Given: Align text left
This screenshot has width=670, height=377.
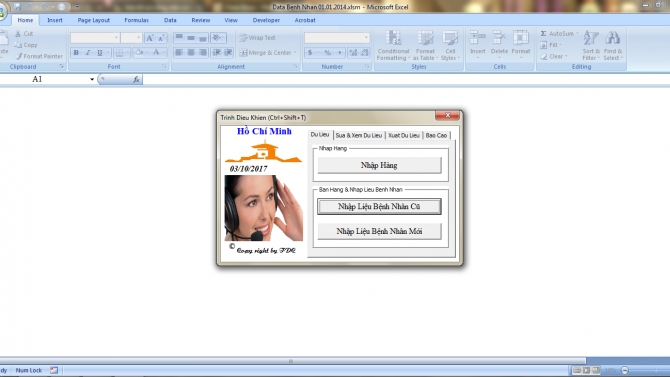Looking at the screenshot, I should [x=179, y=53].
